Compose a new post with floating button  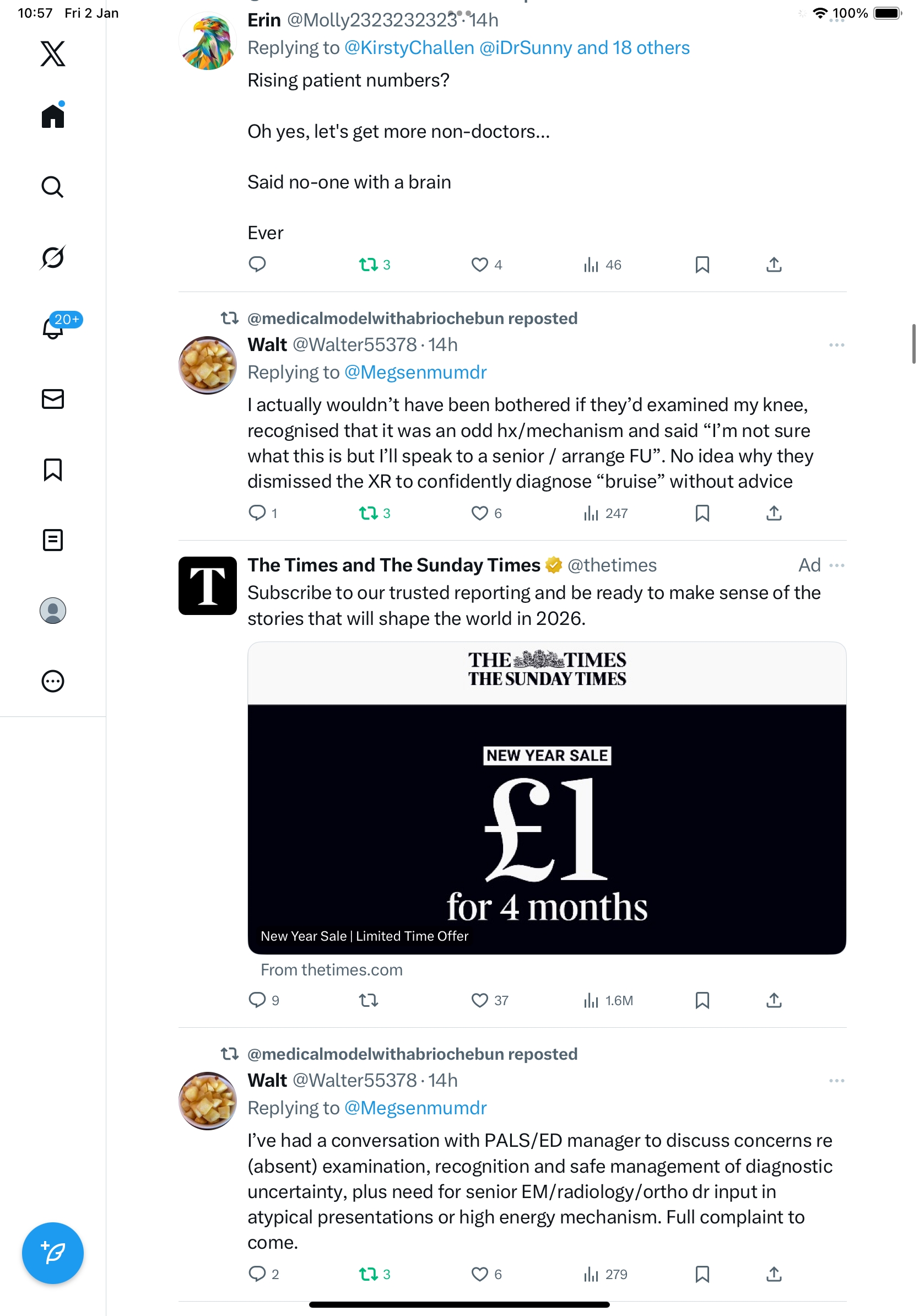[53, 1253]
